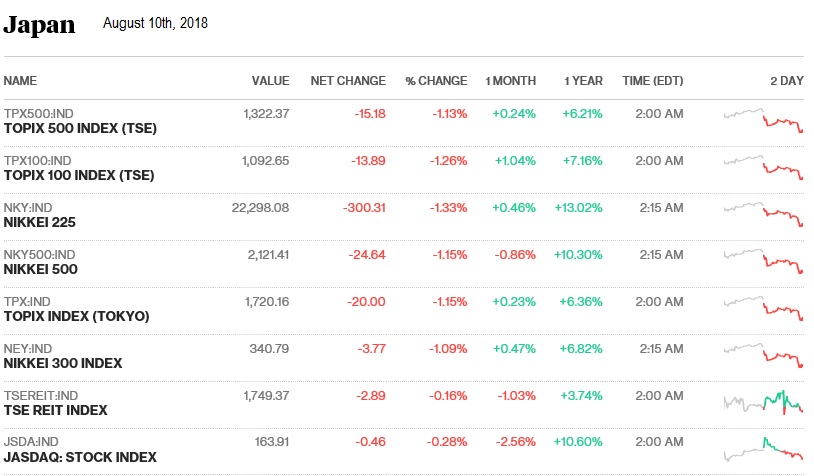The image size is (814, 476).
Task: Open the JASDAQ: STOCK INDEX link
Action: 80,457
